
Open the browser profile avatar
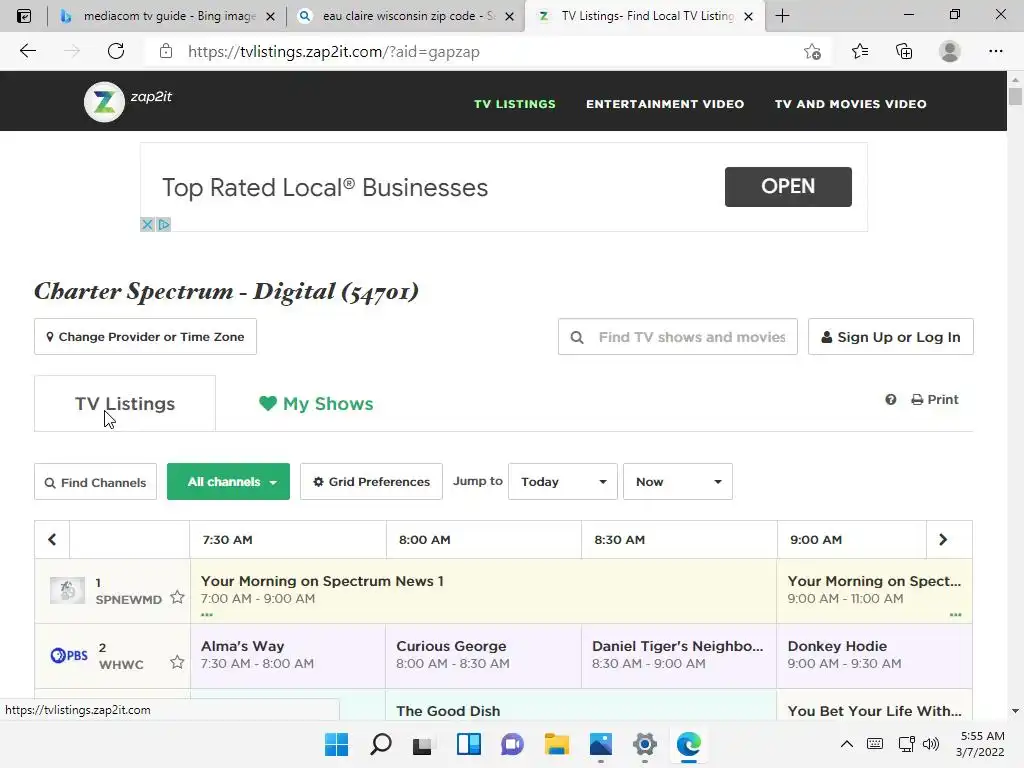coord(950,51)
